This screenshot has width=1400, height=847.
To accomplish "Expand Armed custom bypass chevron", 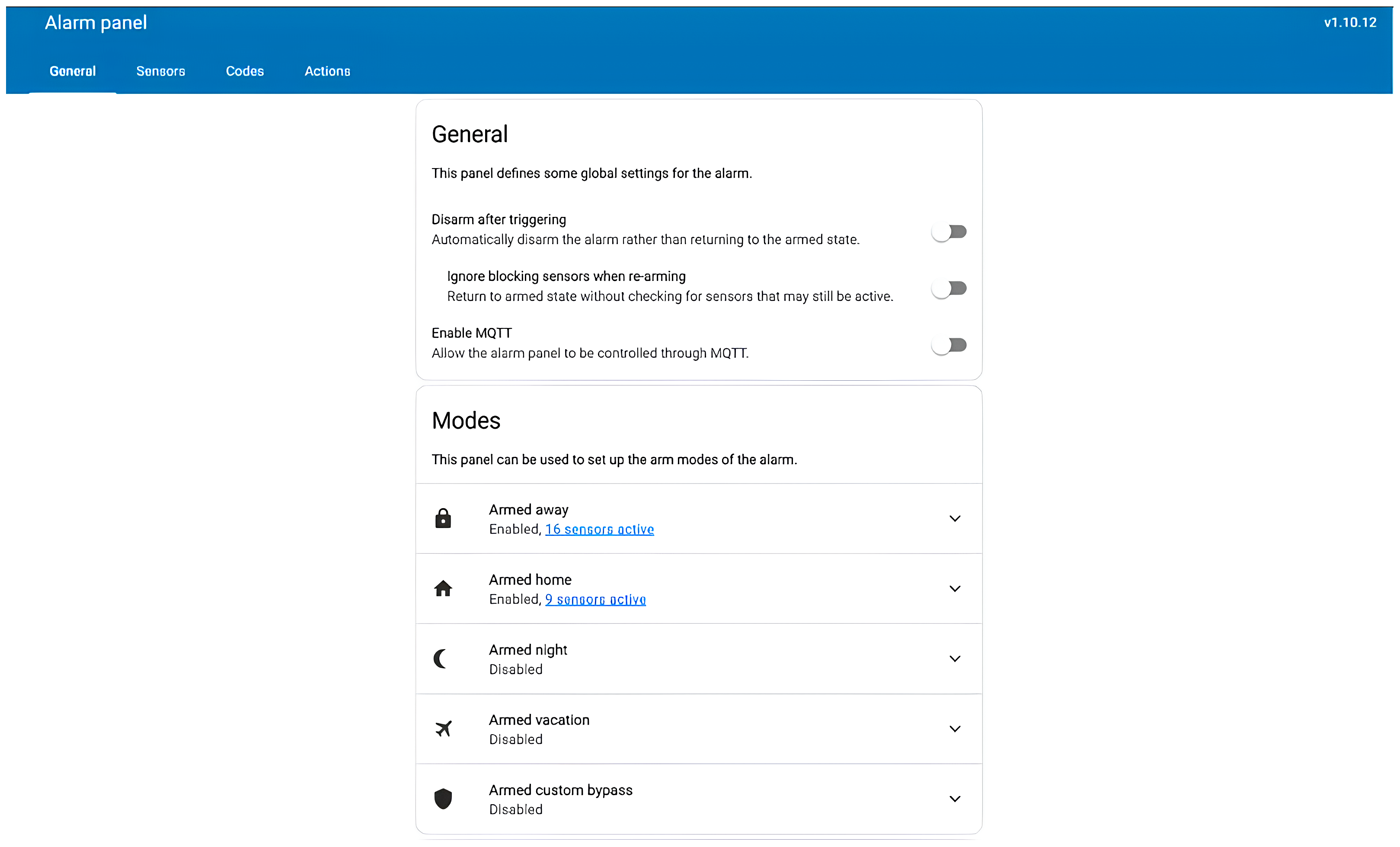I will tap(955, 798).
